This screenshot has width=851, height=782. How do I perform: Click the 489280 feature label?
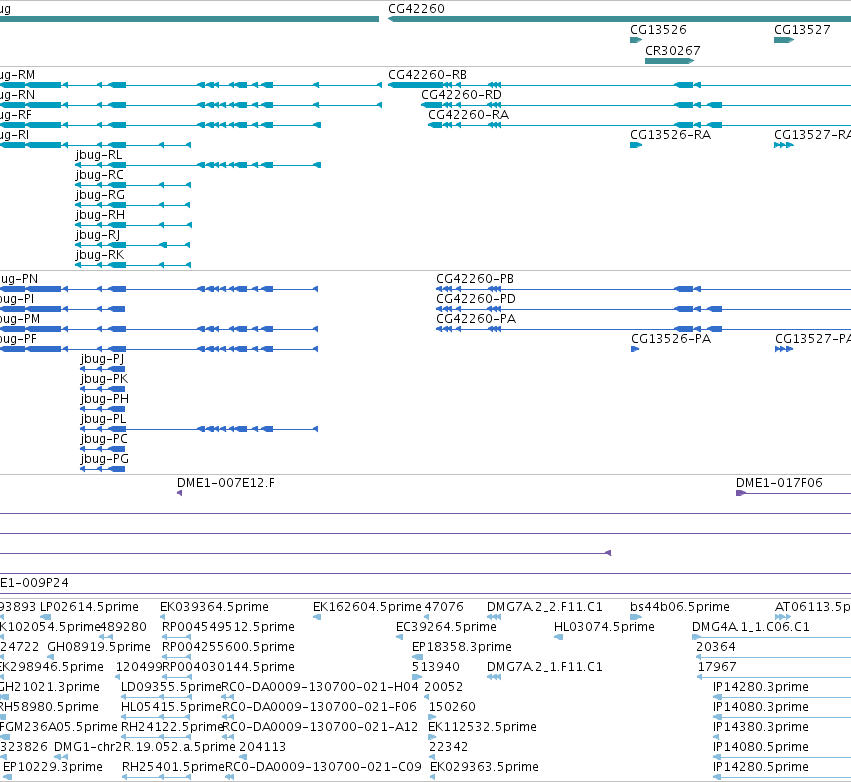click(123, 627)
